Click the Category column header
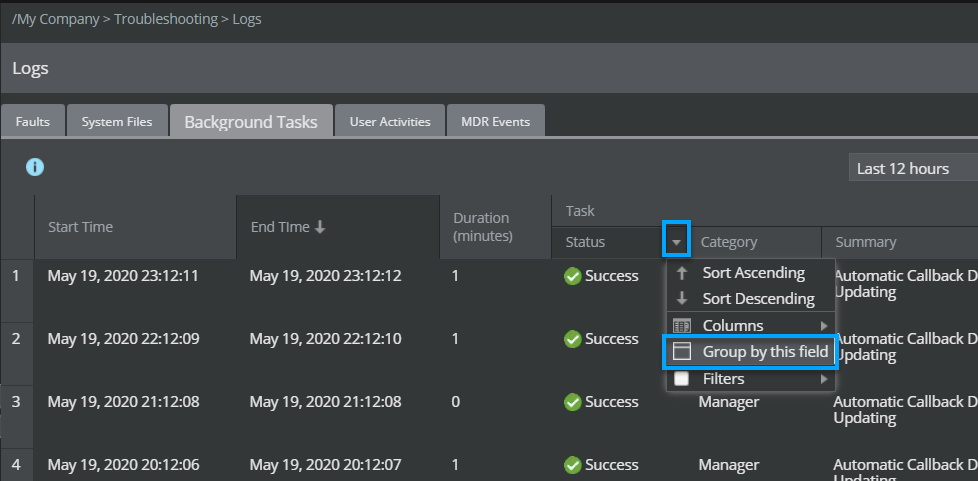Viewport: 978px width, 481px height. (755, 243)
